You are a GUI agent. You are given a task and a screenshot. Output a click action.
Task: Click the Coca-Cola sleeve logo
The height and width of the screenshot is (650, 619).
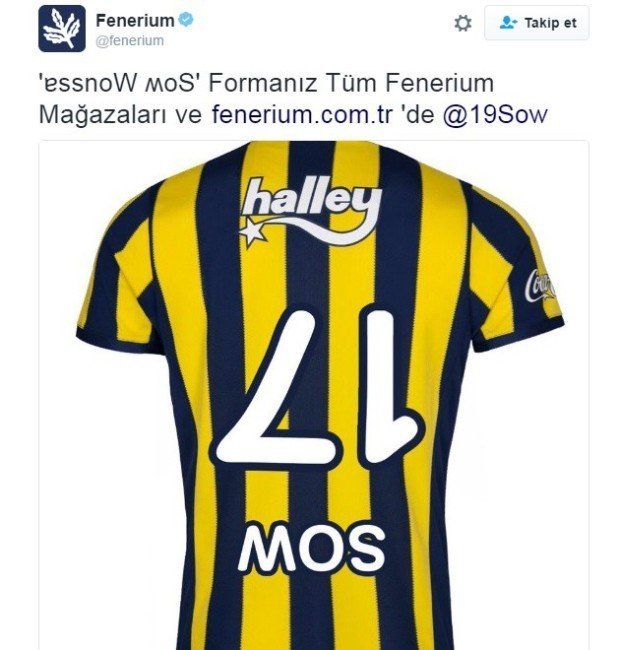539,285
